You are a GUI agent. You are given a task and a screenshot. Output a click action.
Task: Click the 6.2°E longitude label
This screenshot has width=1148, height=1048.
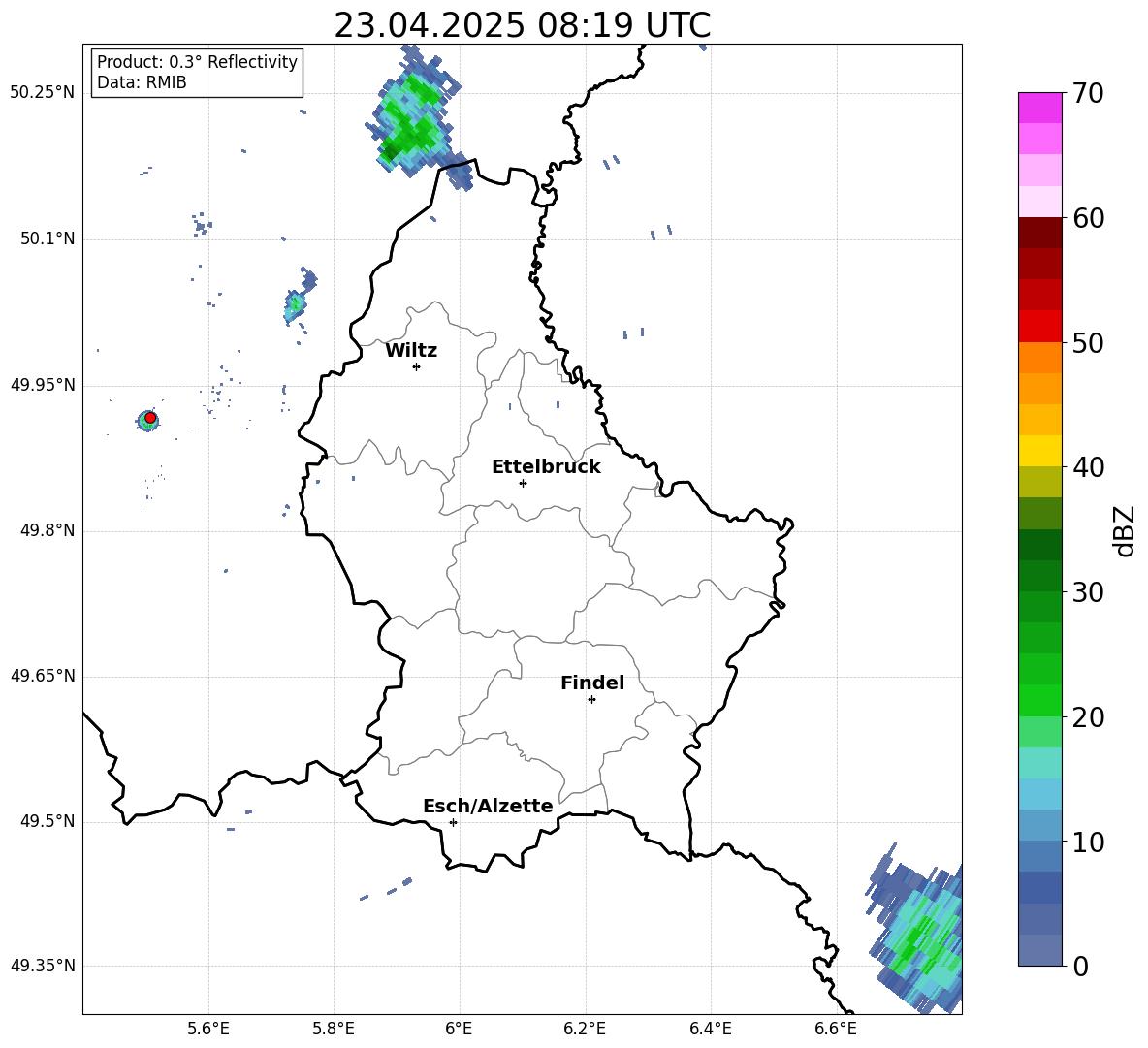pos(585,1029)
